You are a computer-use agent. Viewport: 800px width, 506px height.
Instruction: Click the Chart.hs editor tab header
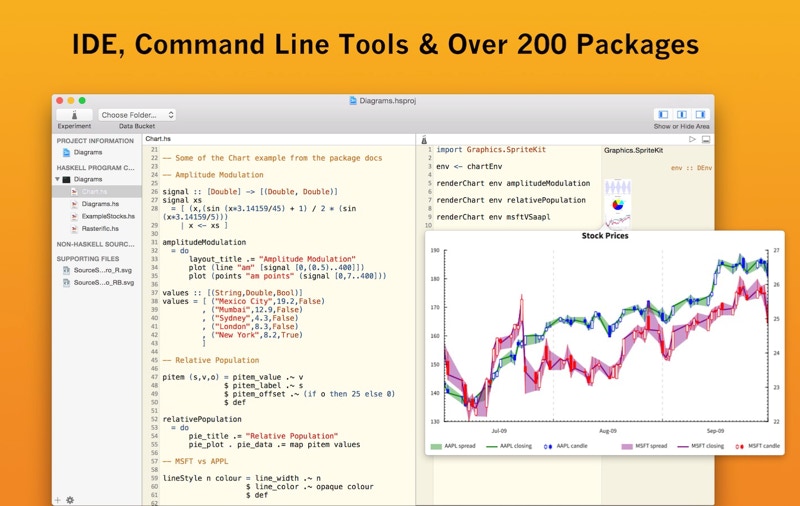[159, 139]
